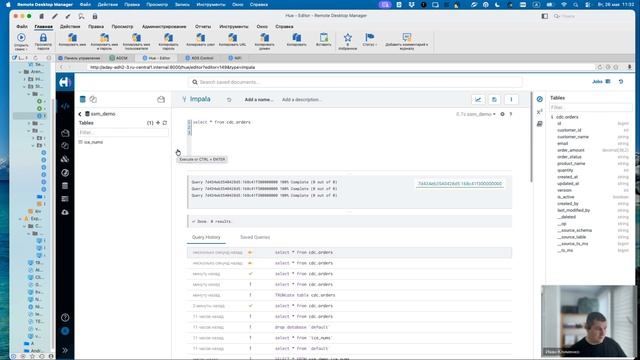This screenshot has width=640, height=360.
Task: Switch to the ADCM session tab
Action: (x=118, y=58)
